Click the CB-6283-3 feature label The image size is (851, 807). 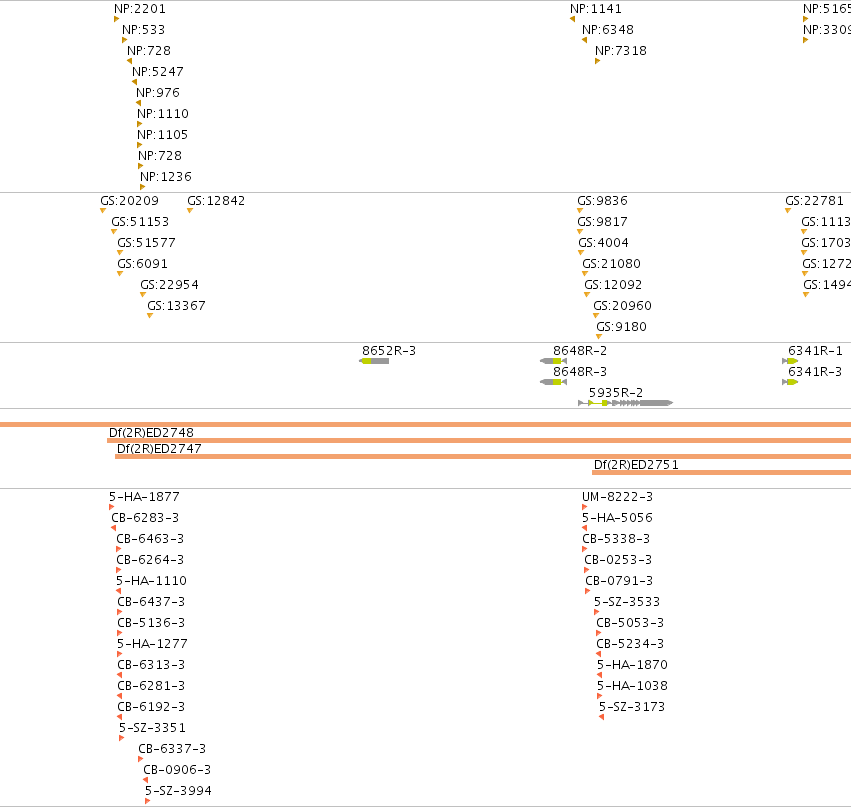pyautogui.click(x=145, y=518)
